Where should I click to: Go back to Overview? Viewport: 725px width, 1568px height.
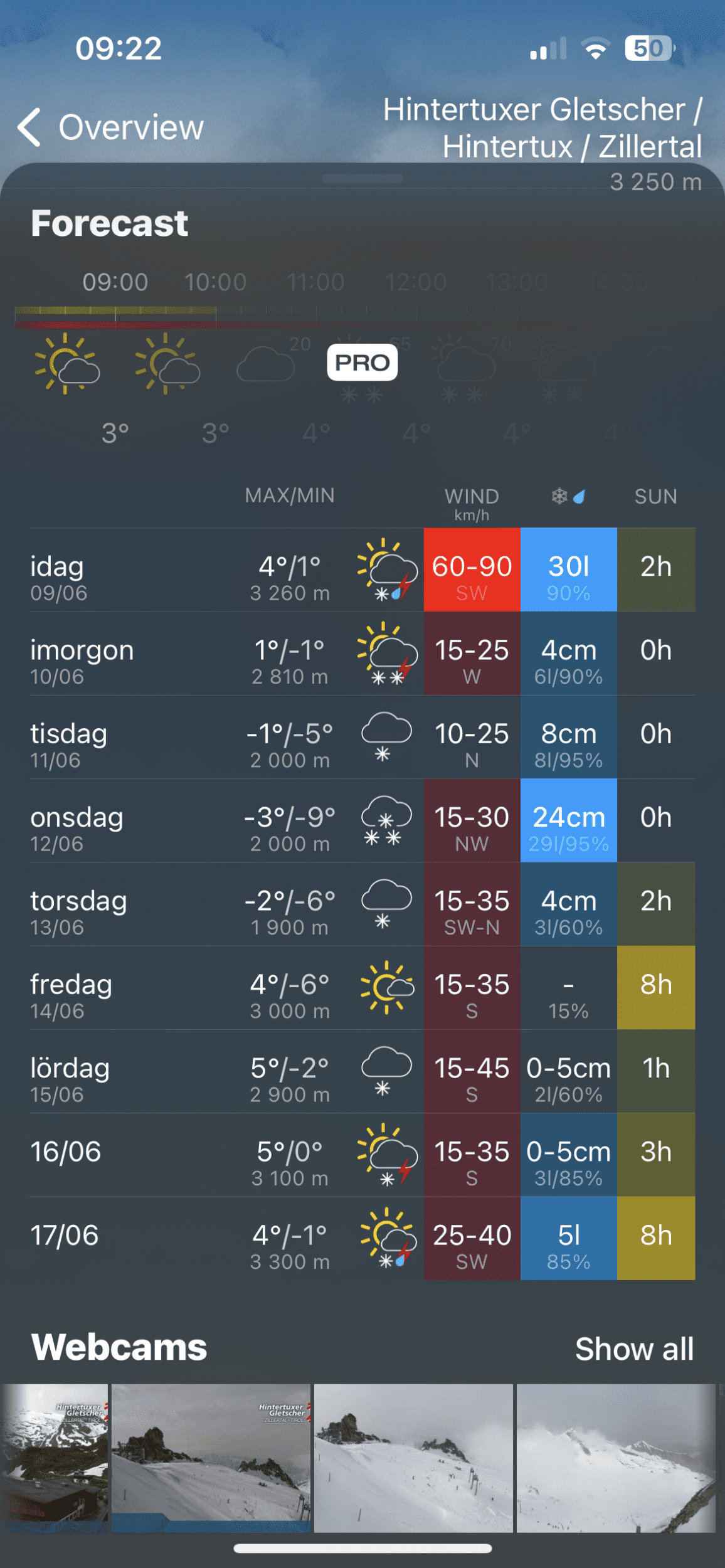pyautogui.click(x=130, y=127)
